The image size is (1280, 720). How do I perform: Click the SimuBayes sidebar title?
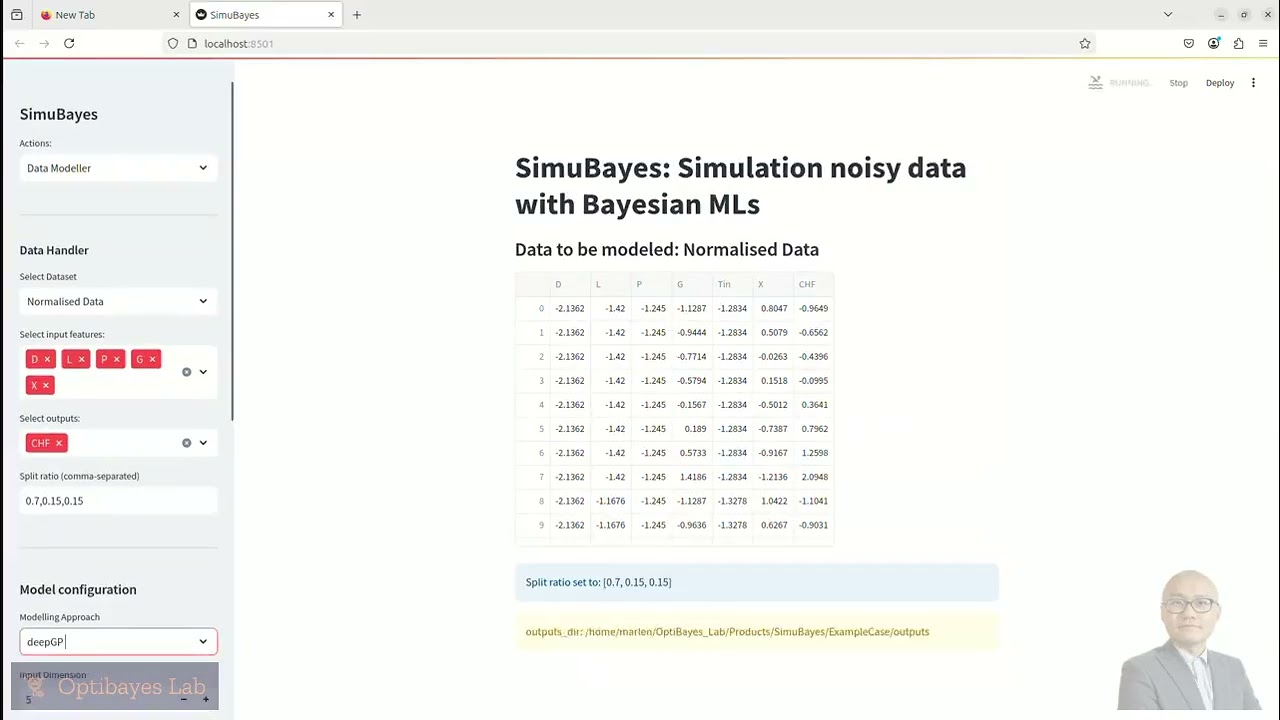tap(59, 114)
